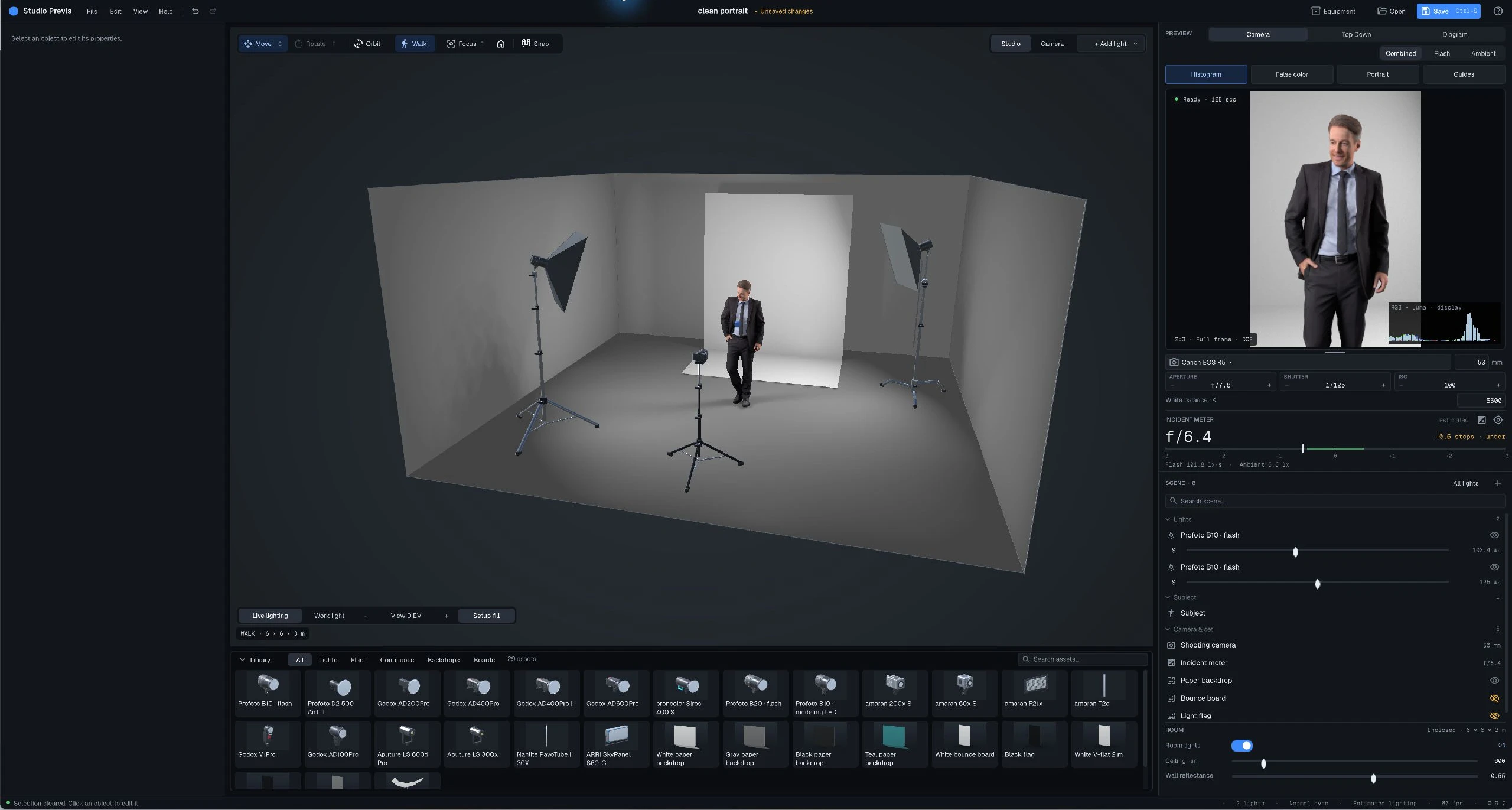
Task: Click the Focus tool
Action: 465,44
